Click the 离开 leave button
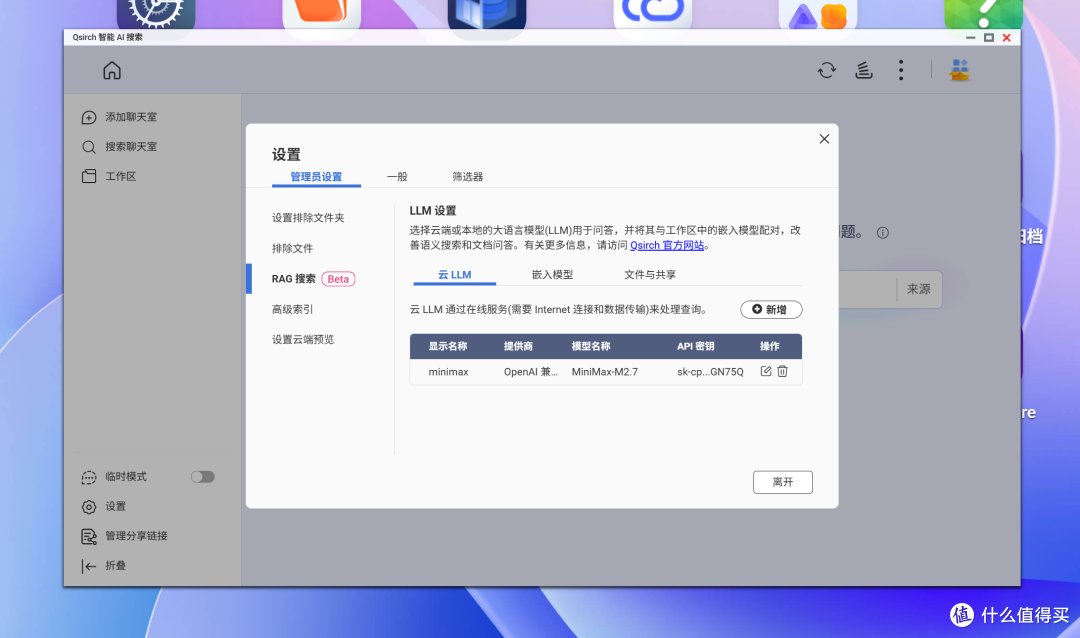Screen dimensions: 1080x638 [782, 482]
